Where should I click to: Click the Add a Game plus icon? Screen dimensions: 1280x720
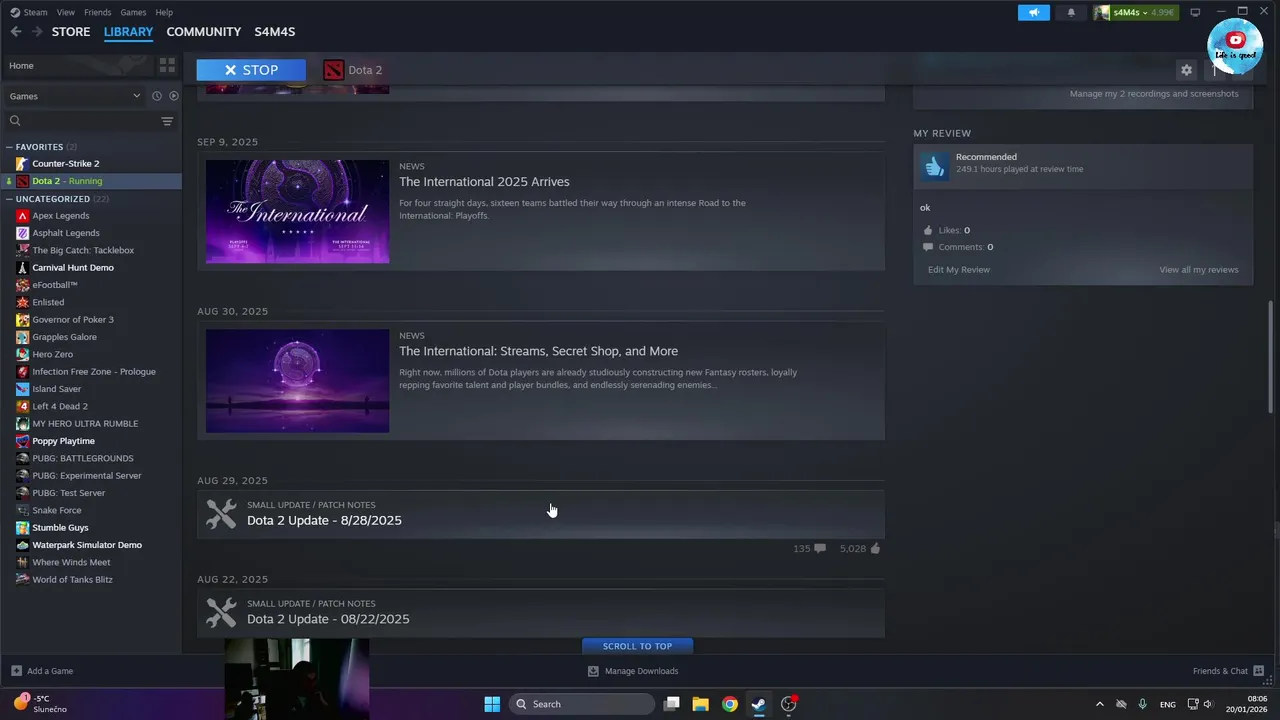click(16, 671)
